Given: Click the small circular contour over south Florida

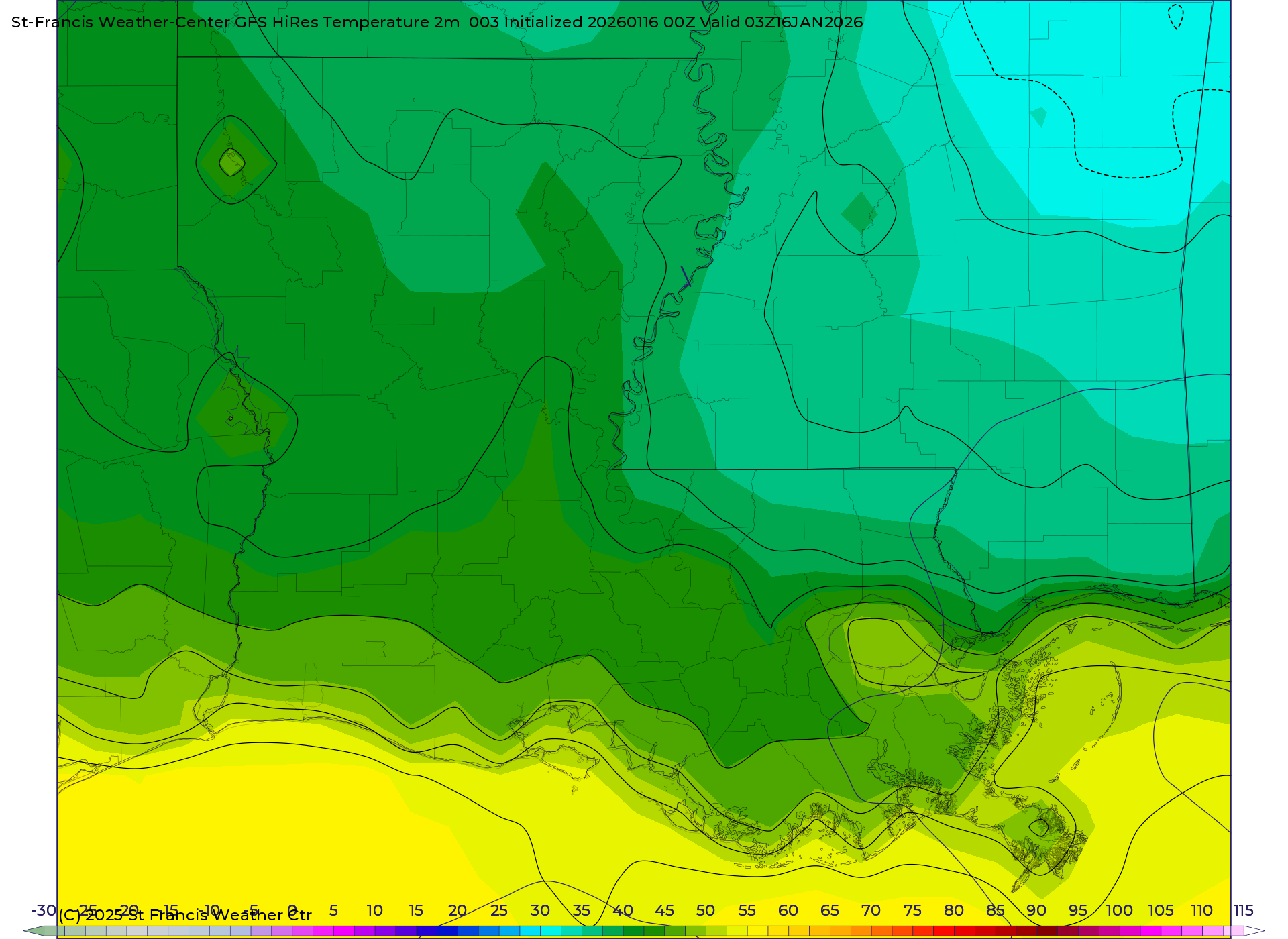Looking at the screenshot, I should point(1039,827).
